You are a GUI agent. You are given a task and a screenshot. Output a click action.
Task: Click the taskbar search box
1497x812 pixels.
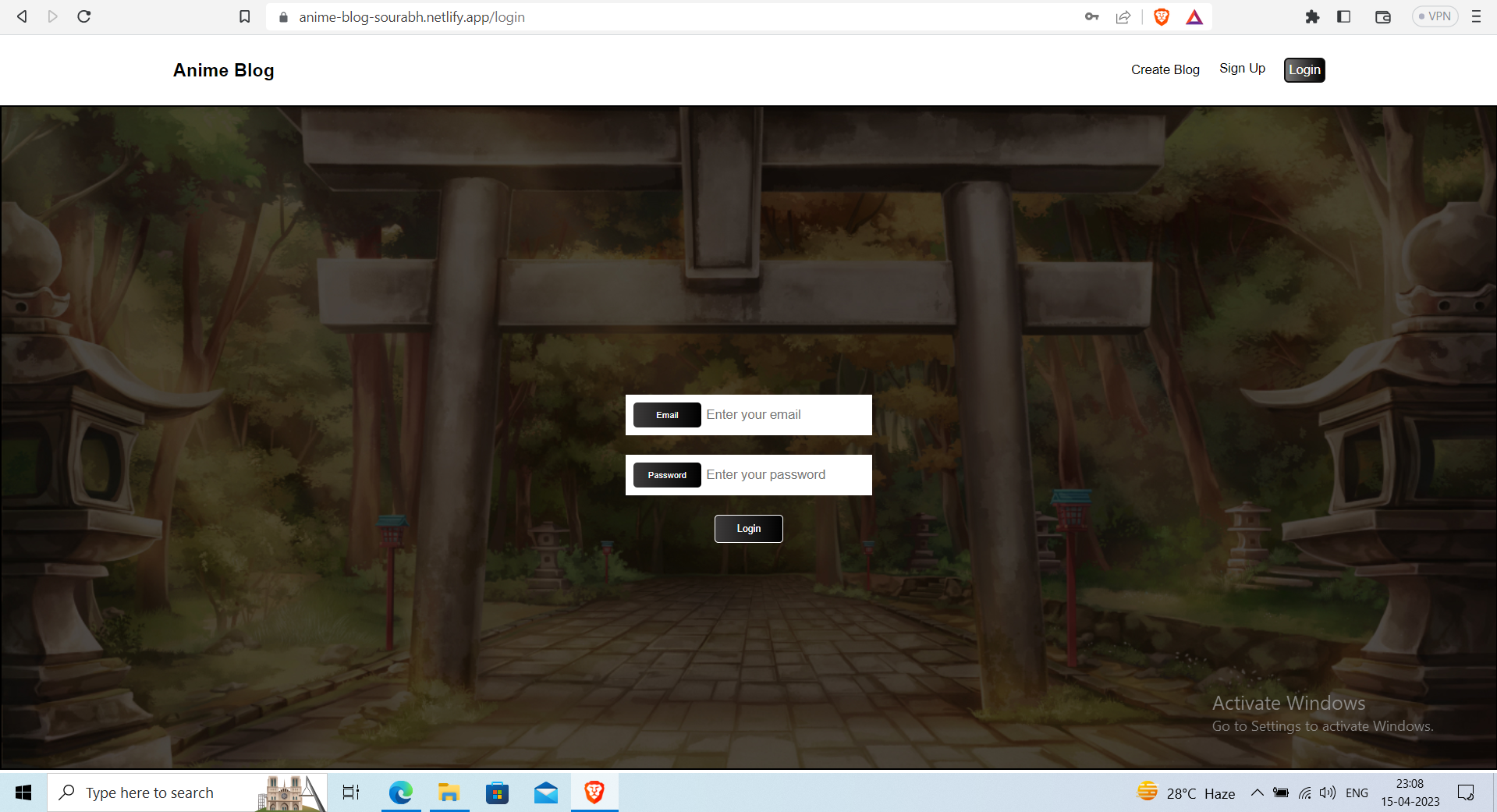(x=187, y=792)
